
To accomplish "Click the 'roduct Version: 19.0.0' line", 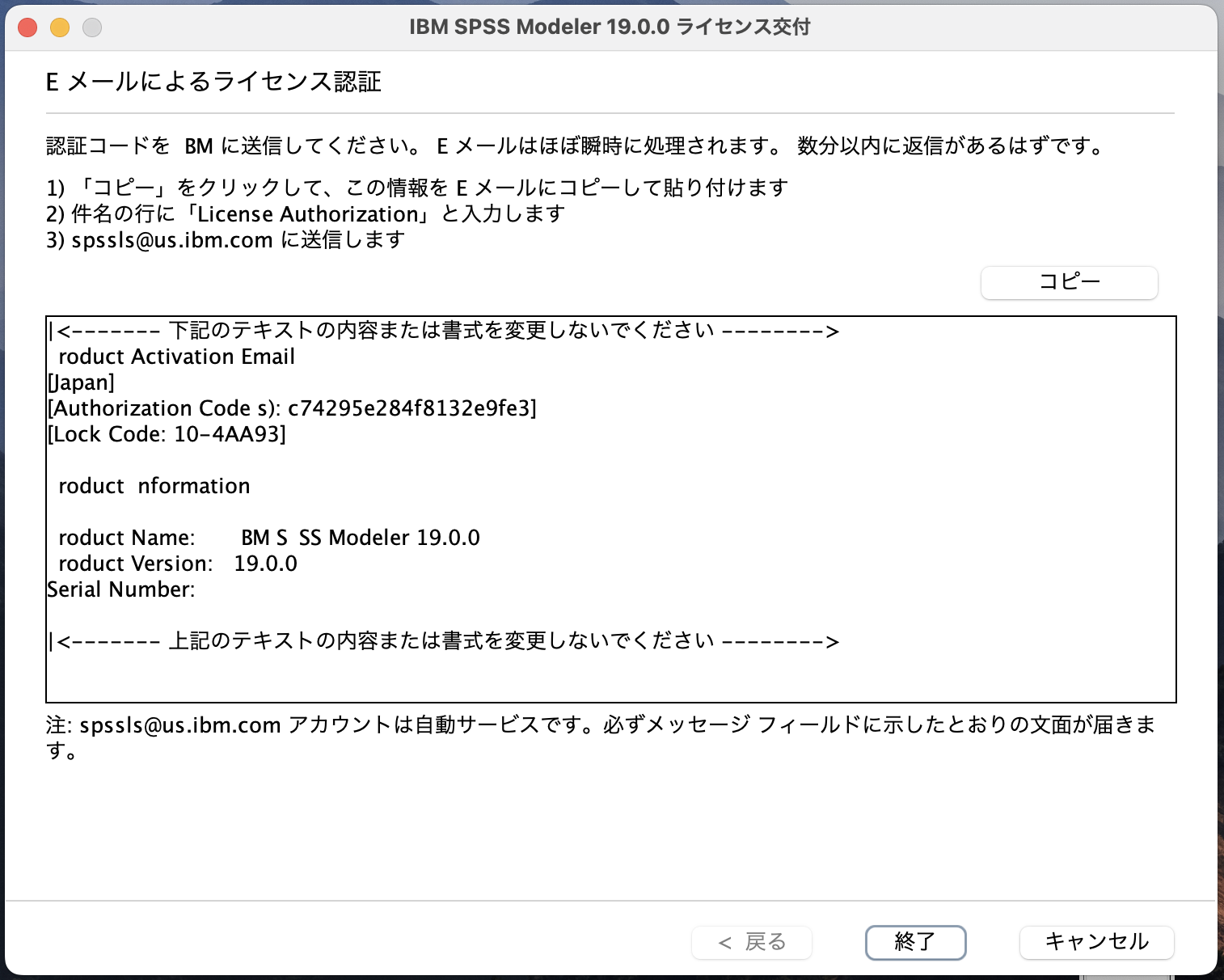I will (178, 564).
